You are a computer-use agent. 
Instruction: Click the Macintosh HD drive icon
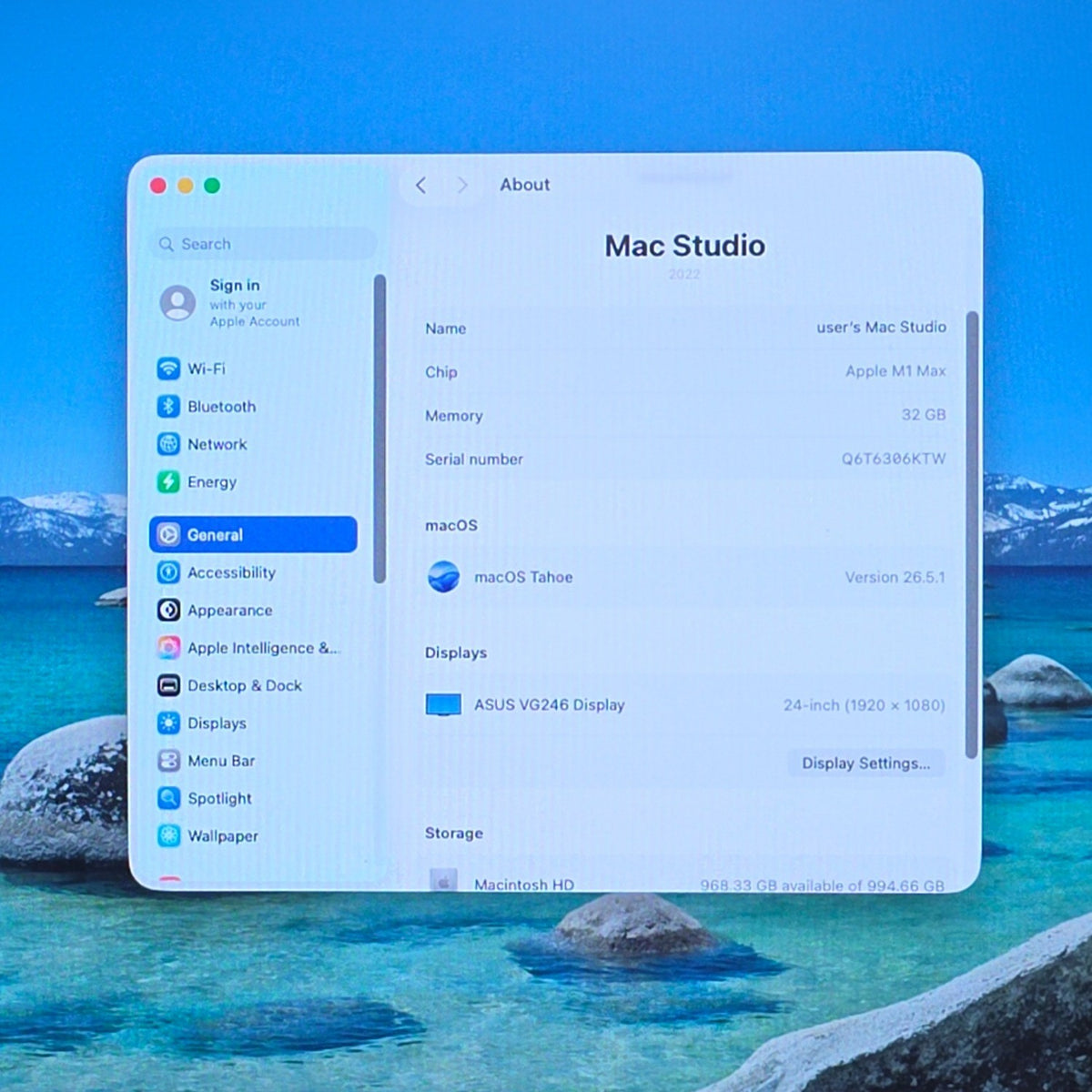[x=443, y=880]
